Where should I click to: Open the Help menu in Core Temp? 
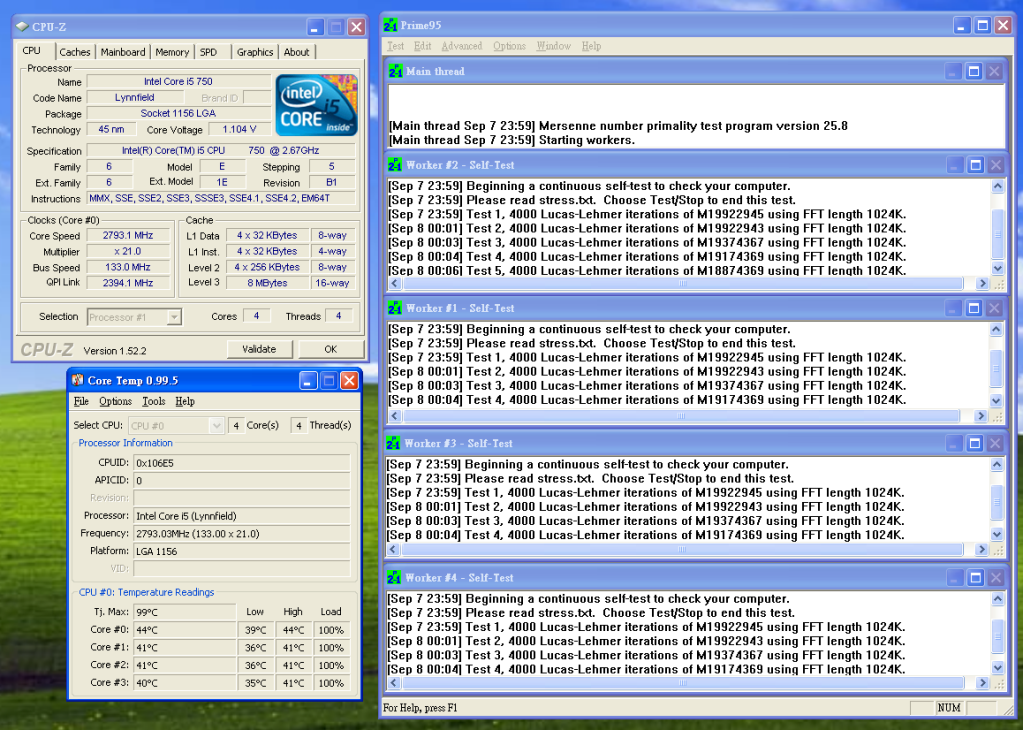point(185,401)
